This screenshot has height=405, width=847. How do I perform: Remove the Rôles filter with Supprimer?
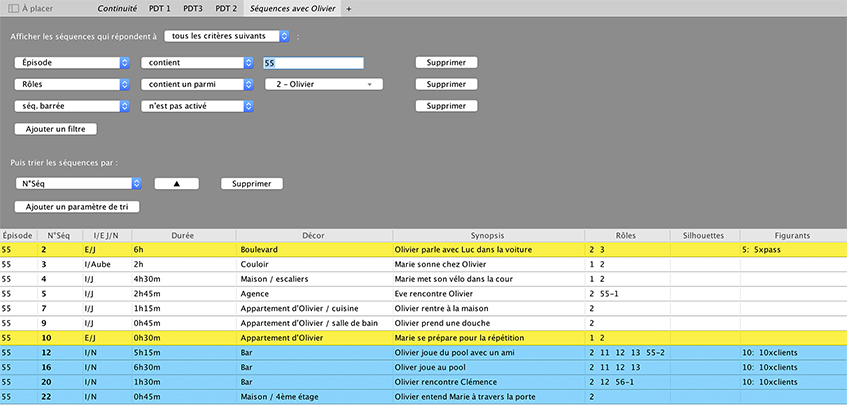coord(446,84)
